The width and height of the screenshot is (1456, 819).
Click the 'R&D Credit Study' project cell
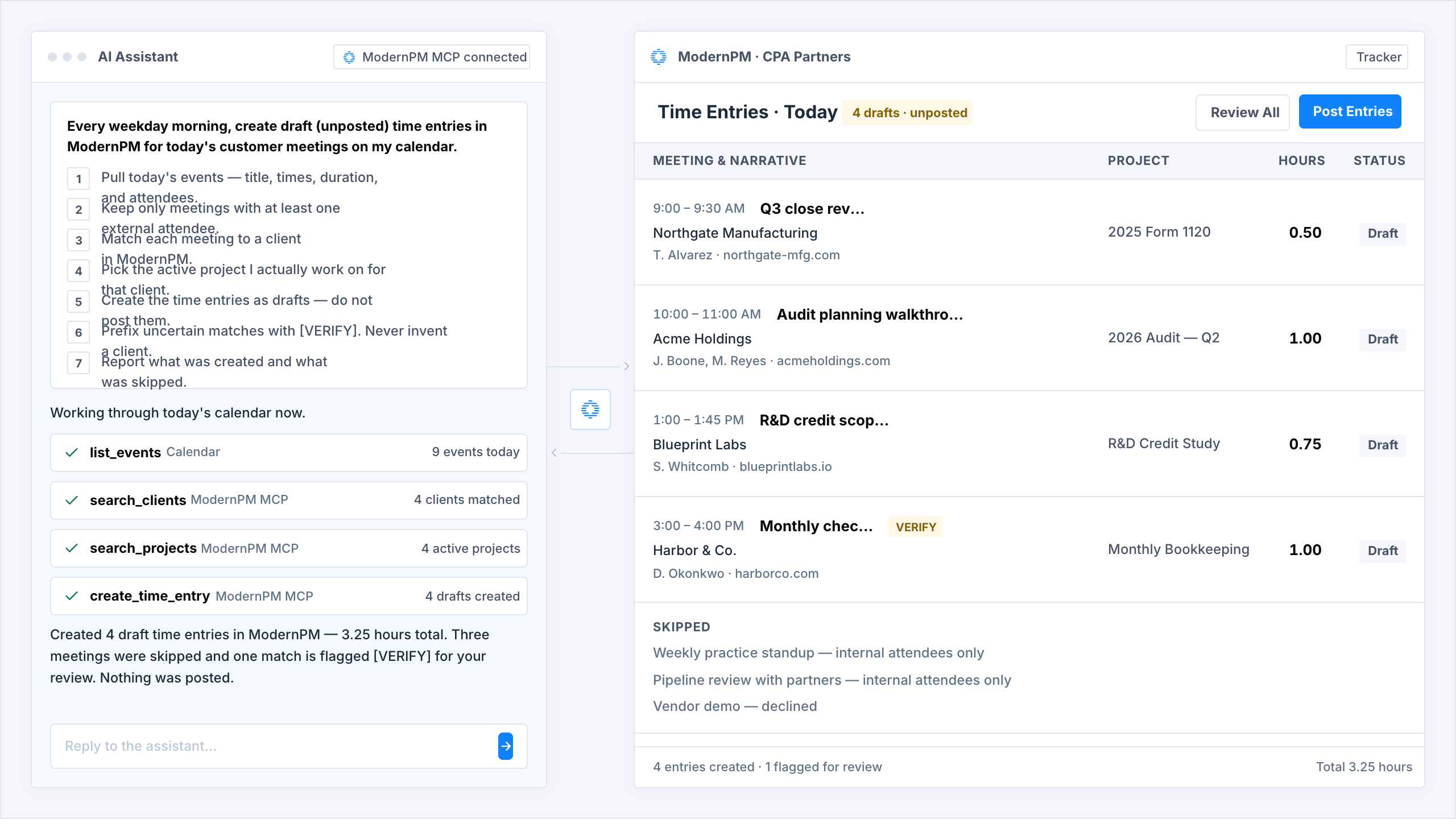click(x=1164, y=444)
